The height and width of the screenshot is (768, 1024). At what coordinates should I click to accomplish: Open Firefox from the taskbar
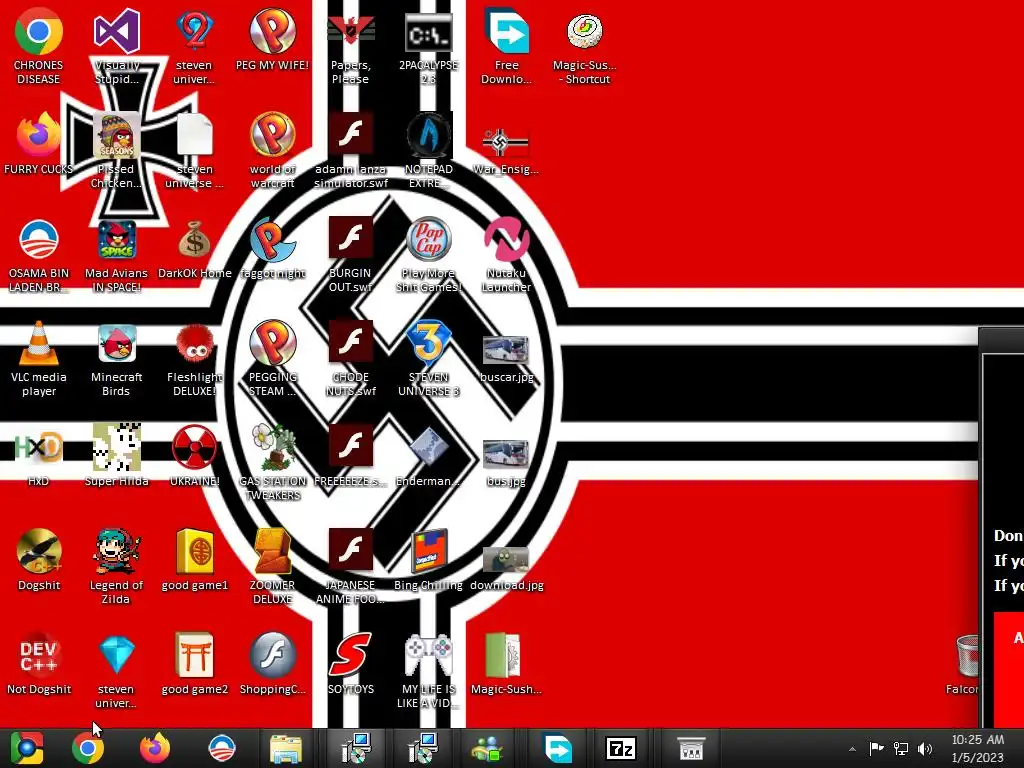point(155,748)
